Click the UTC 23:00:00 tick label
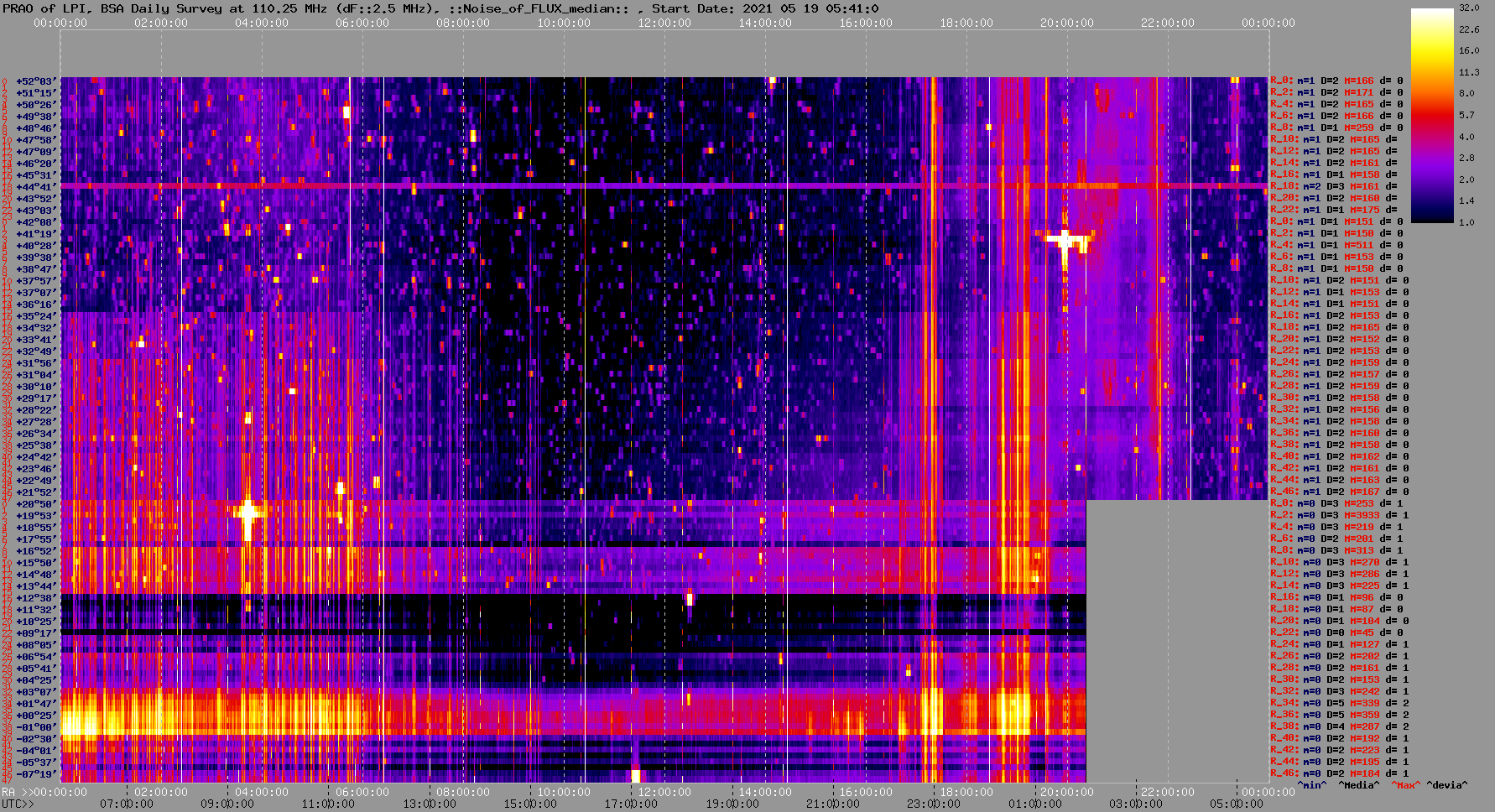The image size is (1495, 812). pyautogui.click(x=934, y=804)
